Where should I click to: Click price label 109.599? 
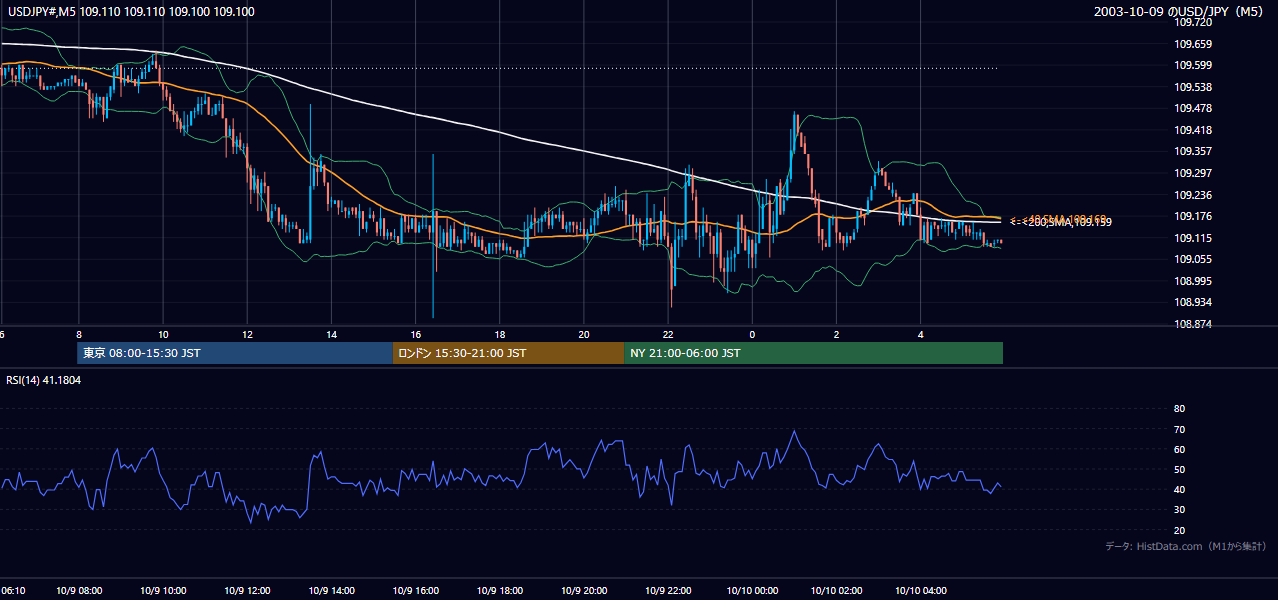point(1193,65)
